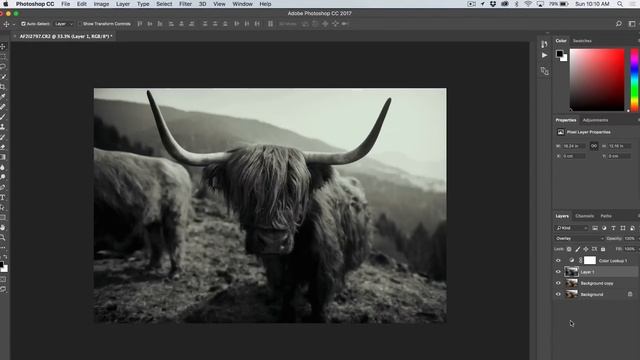640x360 pixels.
Task: Select the Crop tool
Action: pos(3,87)
